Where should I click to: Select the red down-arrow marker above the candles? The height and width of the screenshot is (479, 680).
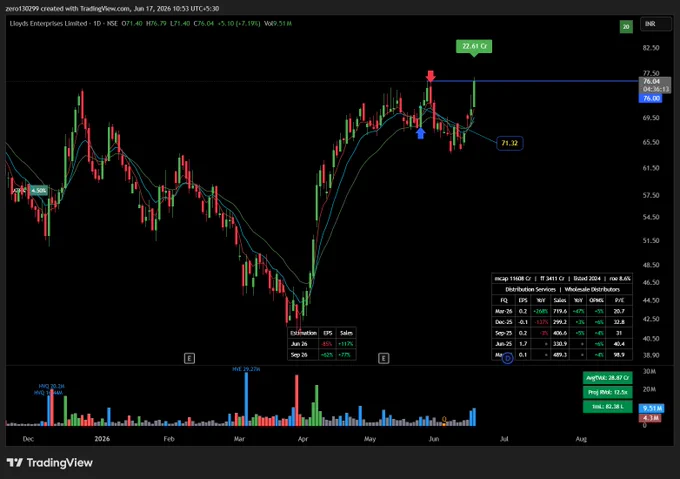click(x=430, y=76)
